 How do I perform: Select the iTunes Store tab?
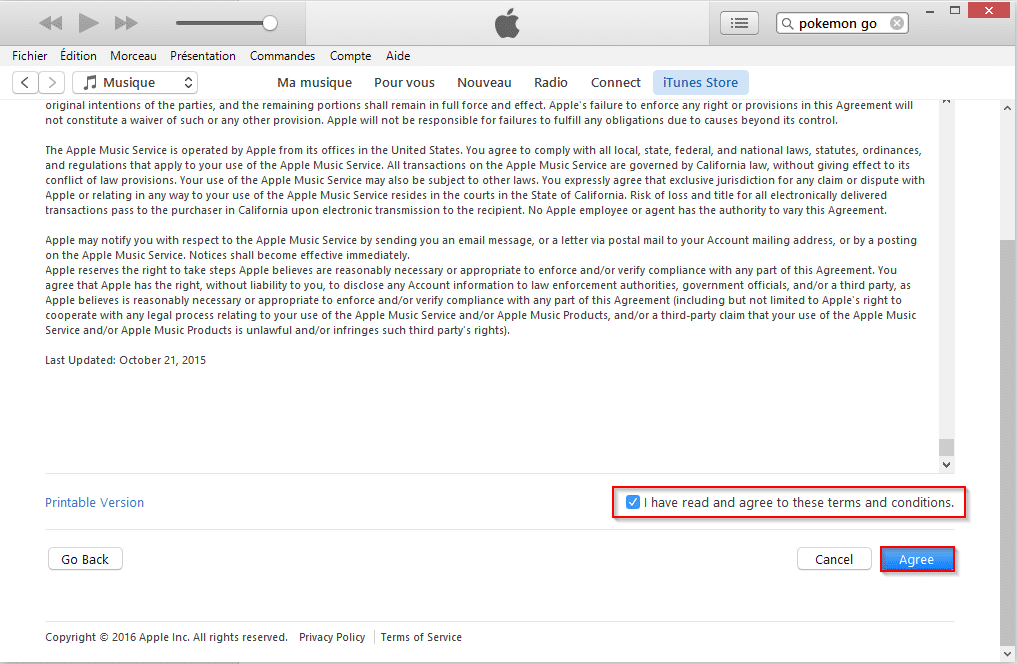(x=700, y=82)
